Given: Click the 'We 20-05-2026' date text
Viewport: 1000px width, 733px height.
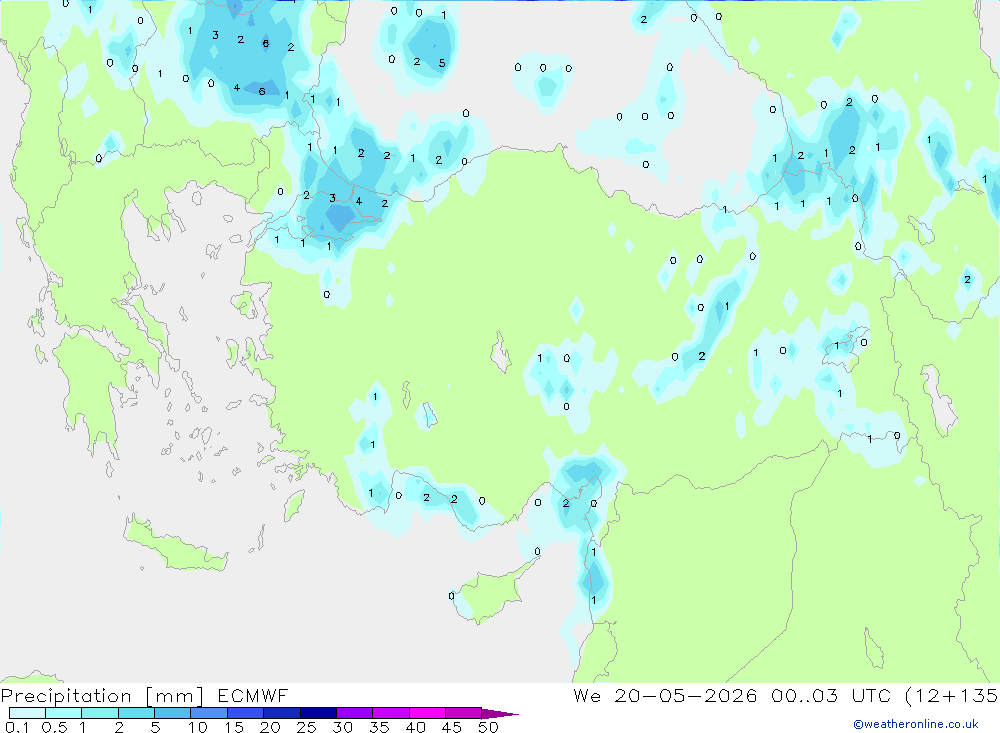Looking at the screenshot, I should coord(665,695).
